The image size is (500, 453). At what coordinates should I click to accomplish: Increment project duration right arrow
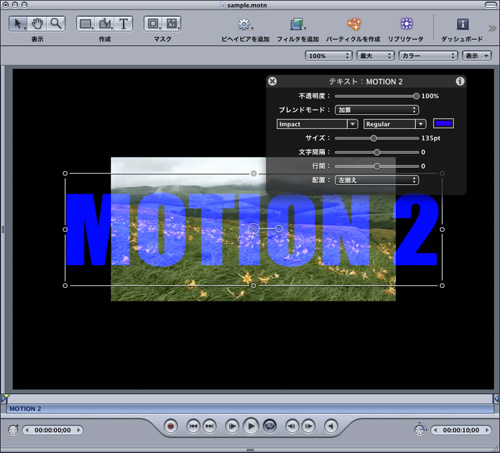tap(487, 430)
